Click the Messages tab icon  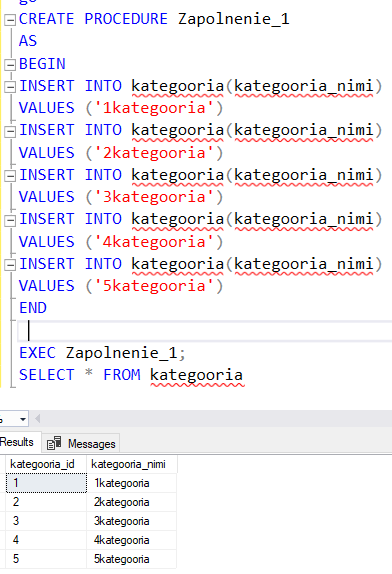click(x=54, y=443)
